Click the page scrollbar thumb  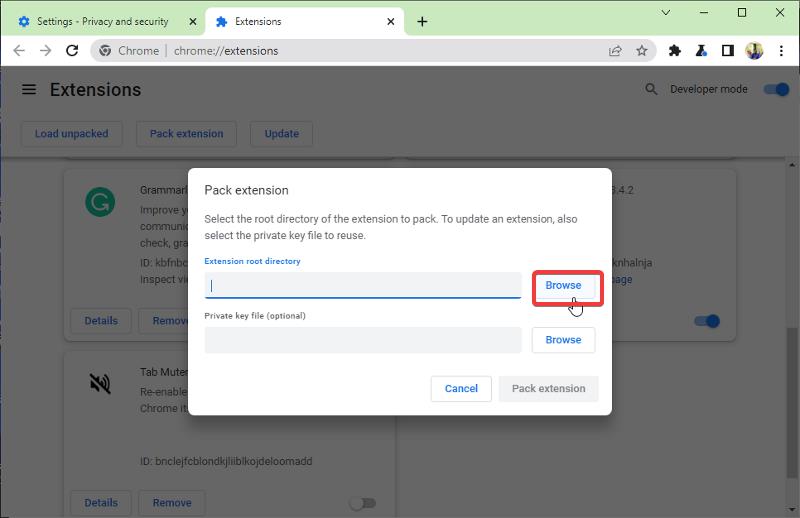[x=792, y=402]
